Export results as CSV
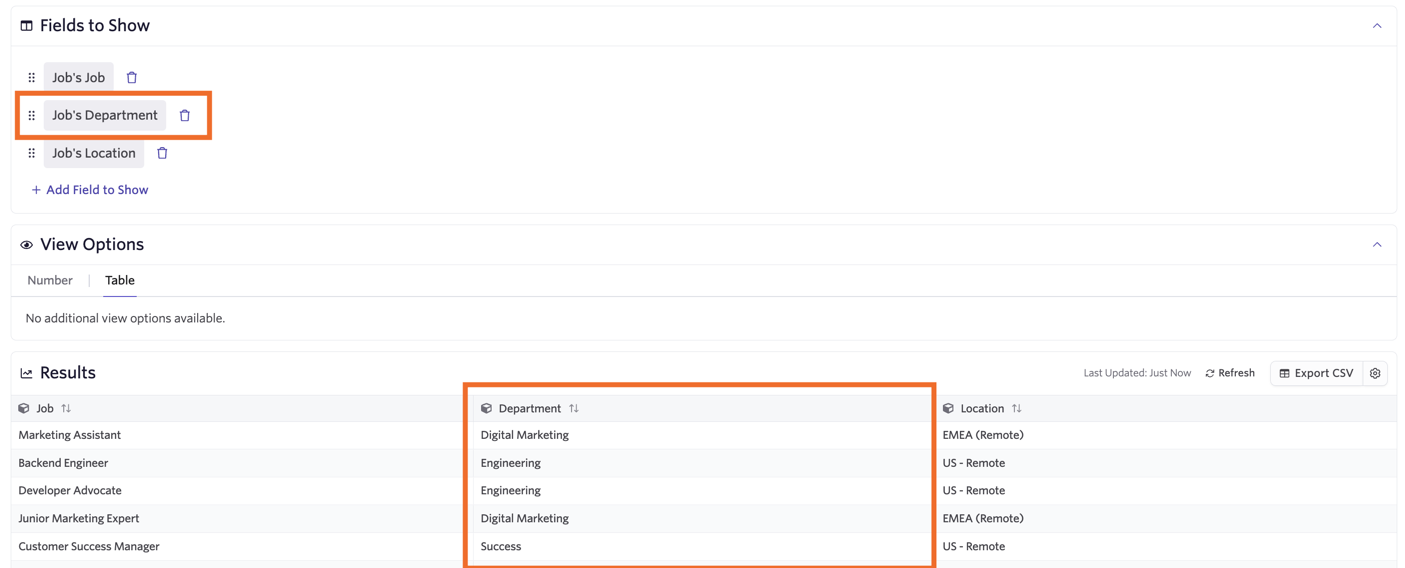 coord(1316,373)
